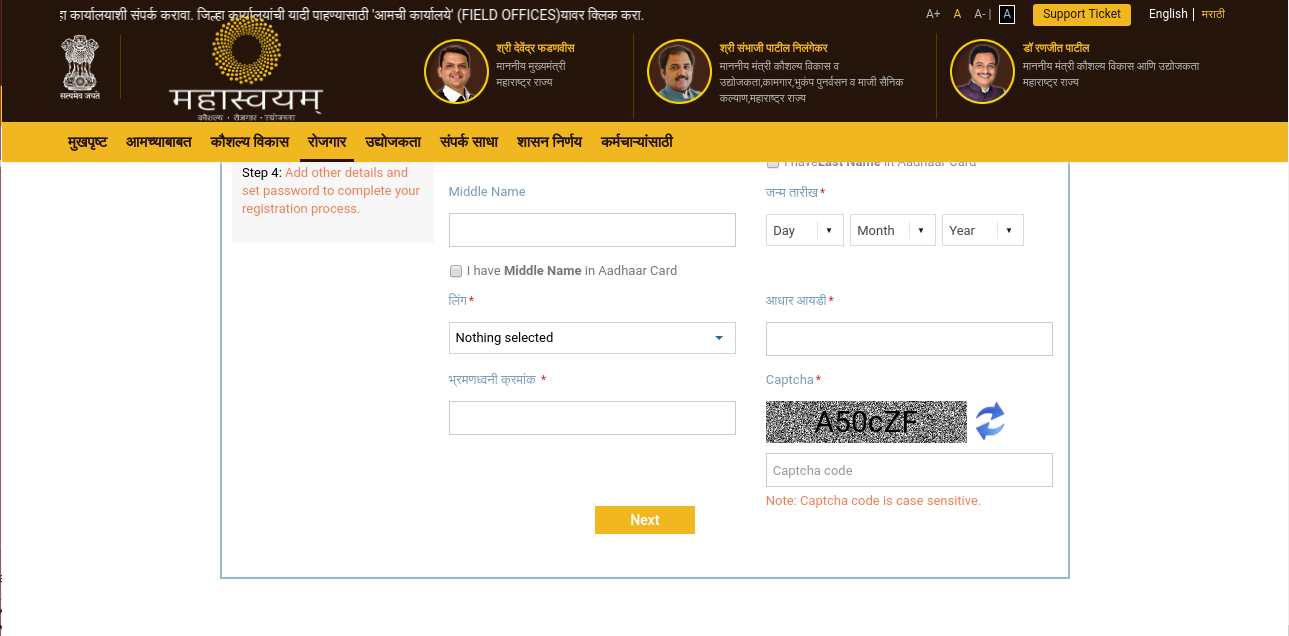Increase font size with A+
1289x636 pixels.
[x=933, y=14]
